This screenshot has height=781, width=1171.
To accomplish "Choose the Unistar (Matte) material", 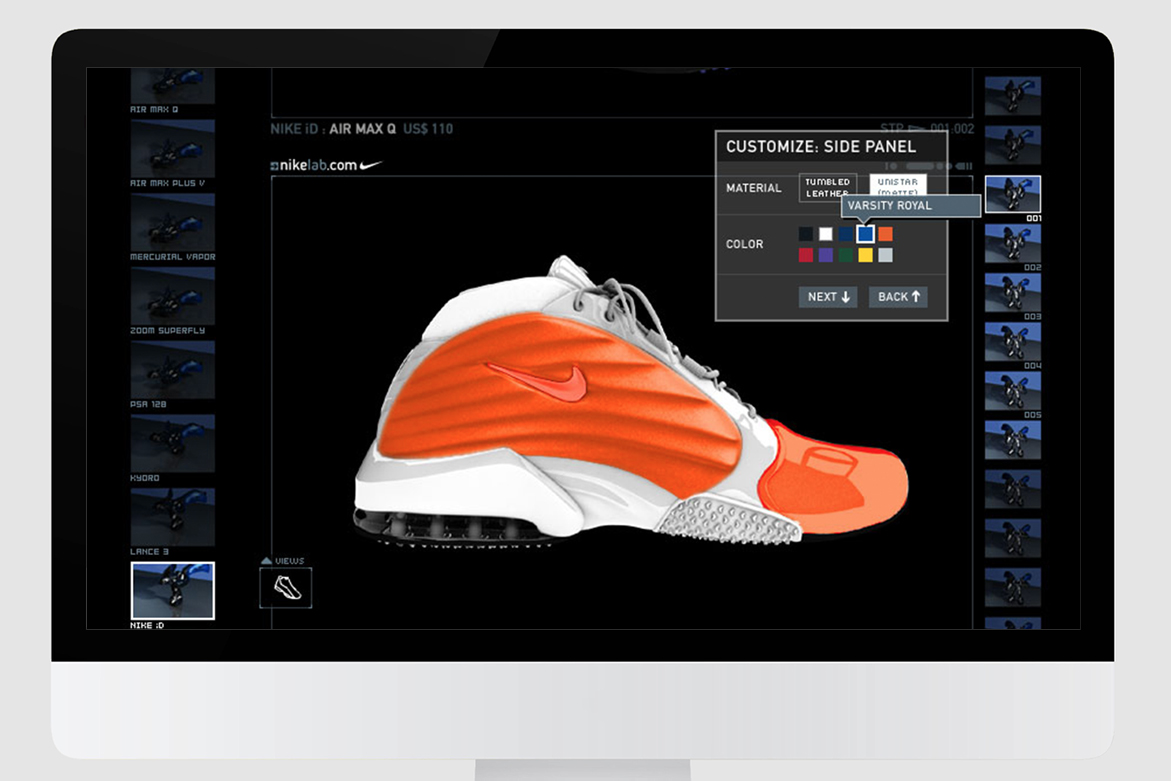I will click(898, 184).
